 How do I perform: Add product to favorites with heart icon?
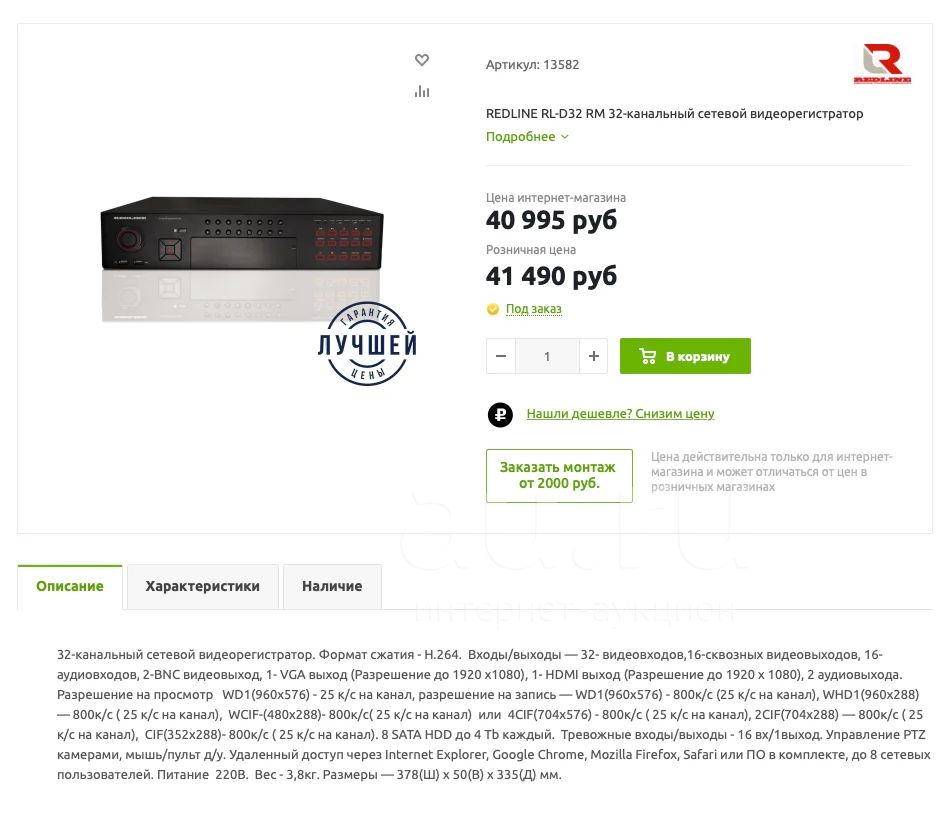point(422,60)
